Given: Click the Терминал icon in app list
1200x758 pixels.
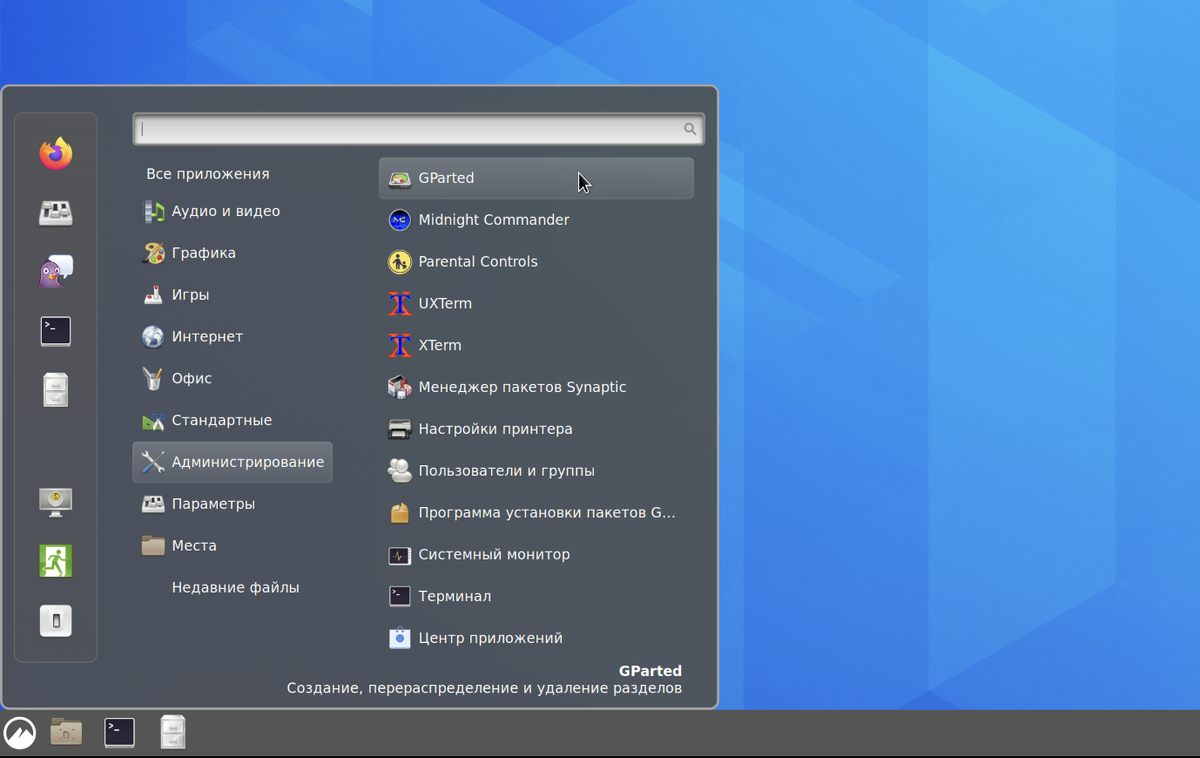Looking at the screenshot, I should (x=400, y=596).
